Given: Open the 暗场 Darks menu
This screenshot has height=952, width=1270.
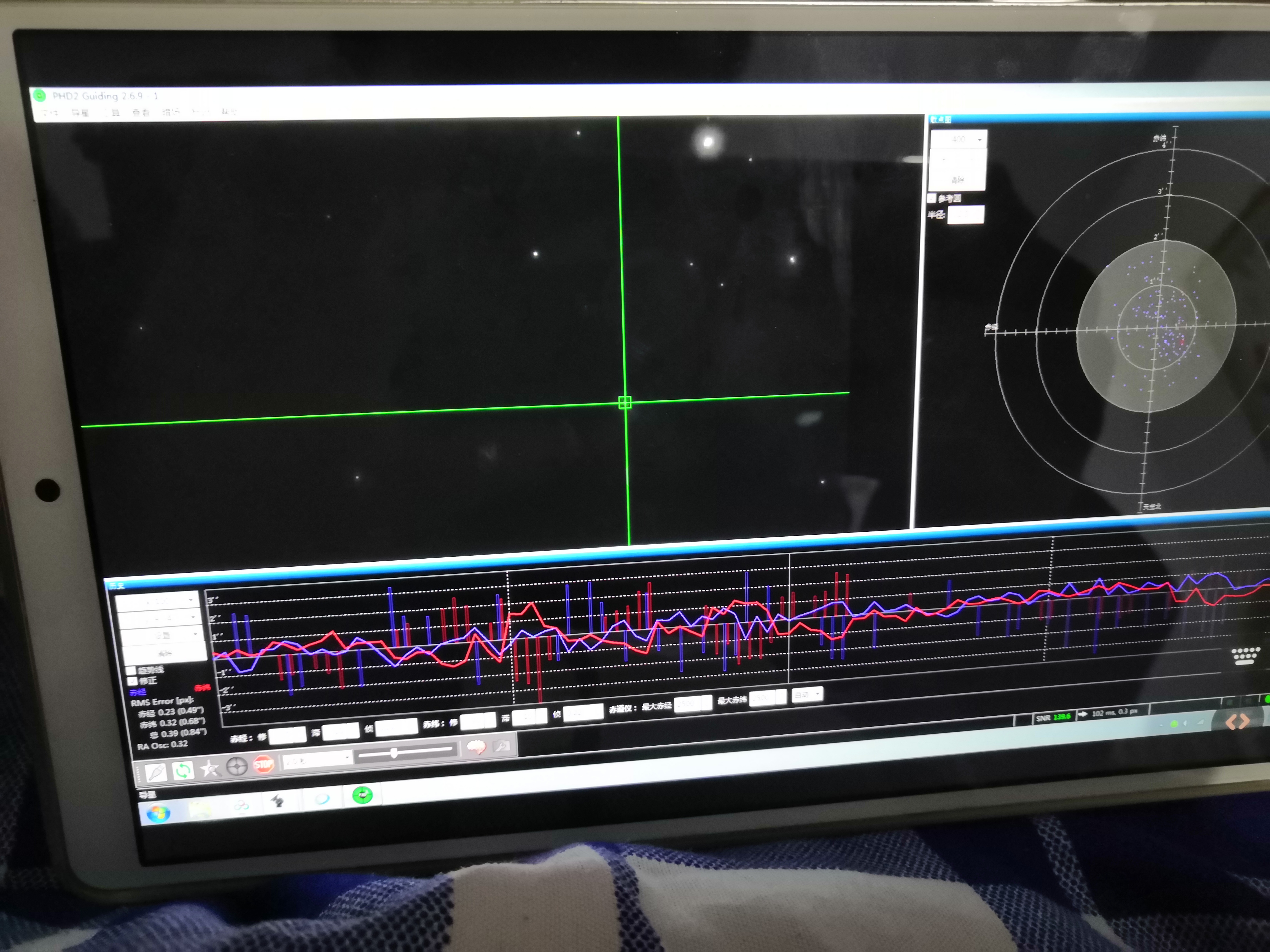Looking at the screenshot, I should [x=171, y=112].
